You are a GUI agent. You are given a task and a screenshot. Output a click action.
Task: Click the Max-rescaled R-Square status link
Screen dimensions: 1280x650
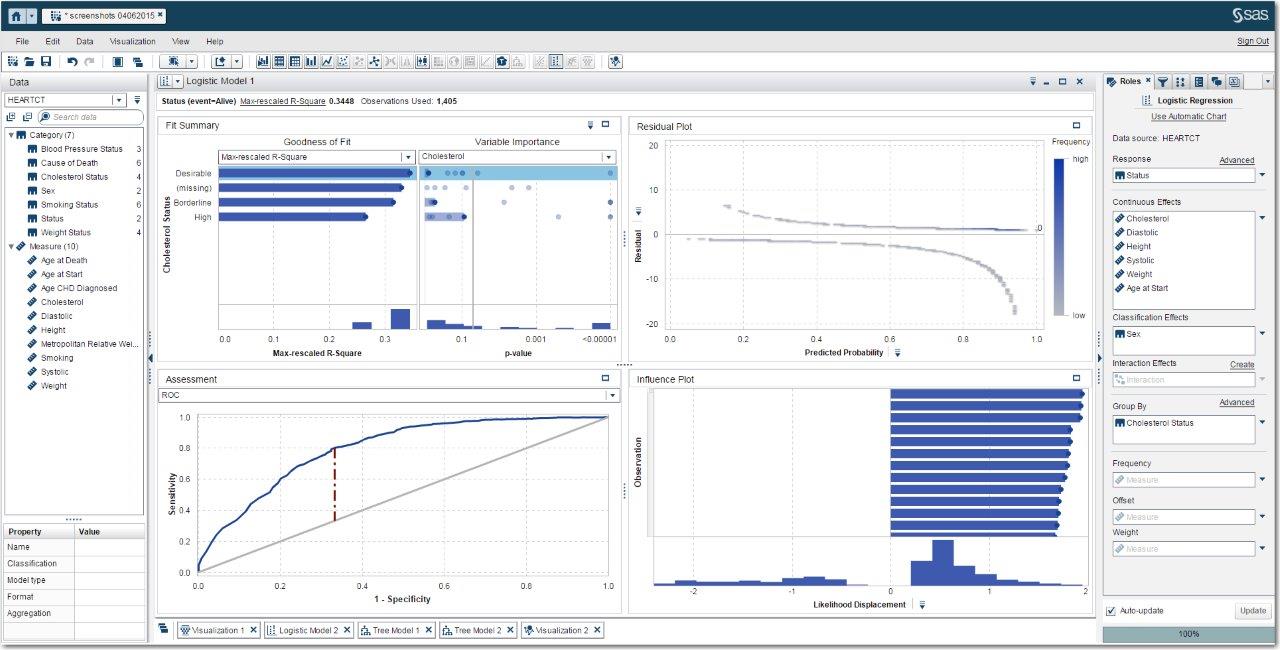pos(283,101)
